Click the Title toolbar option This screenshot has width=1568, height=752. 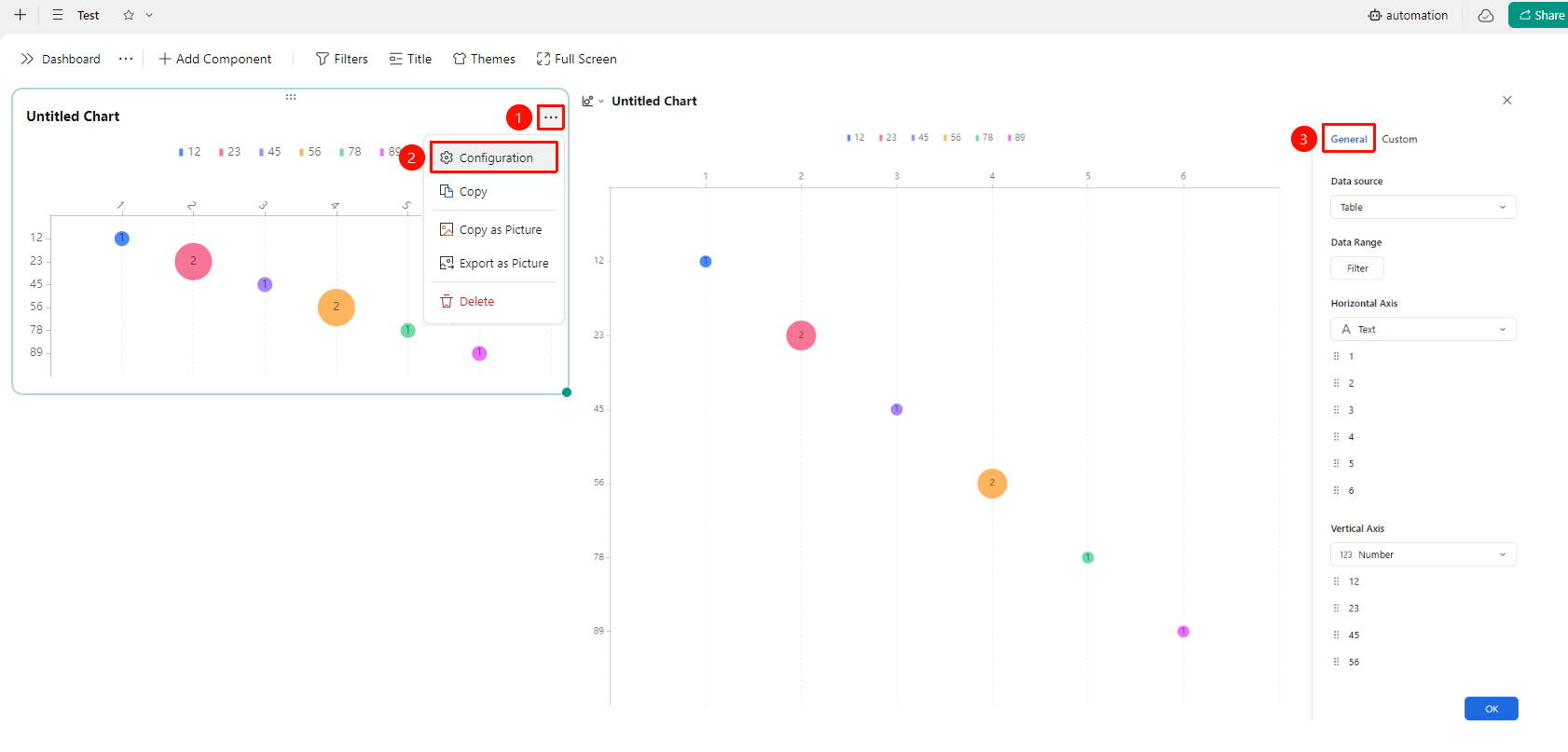click(x=411, y=59)
